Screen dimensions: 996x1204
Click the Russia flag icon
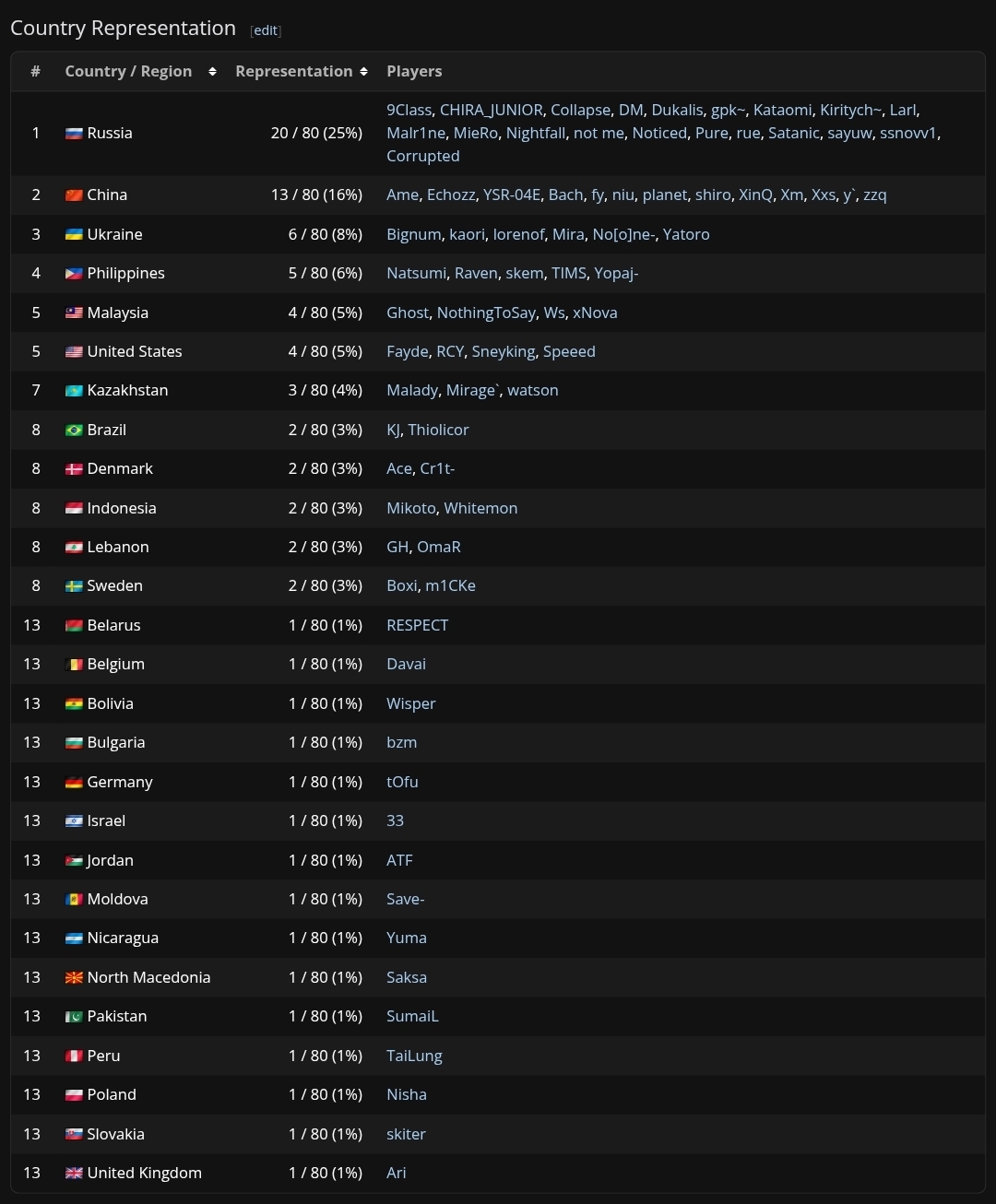coord(74,134)
